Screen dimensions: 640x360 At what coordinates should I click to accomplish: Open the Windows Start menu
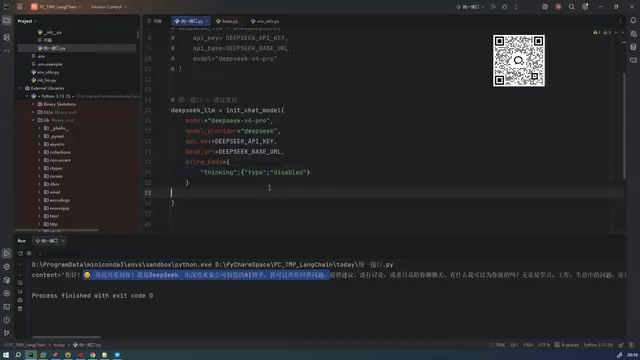[6, 355]
